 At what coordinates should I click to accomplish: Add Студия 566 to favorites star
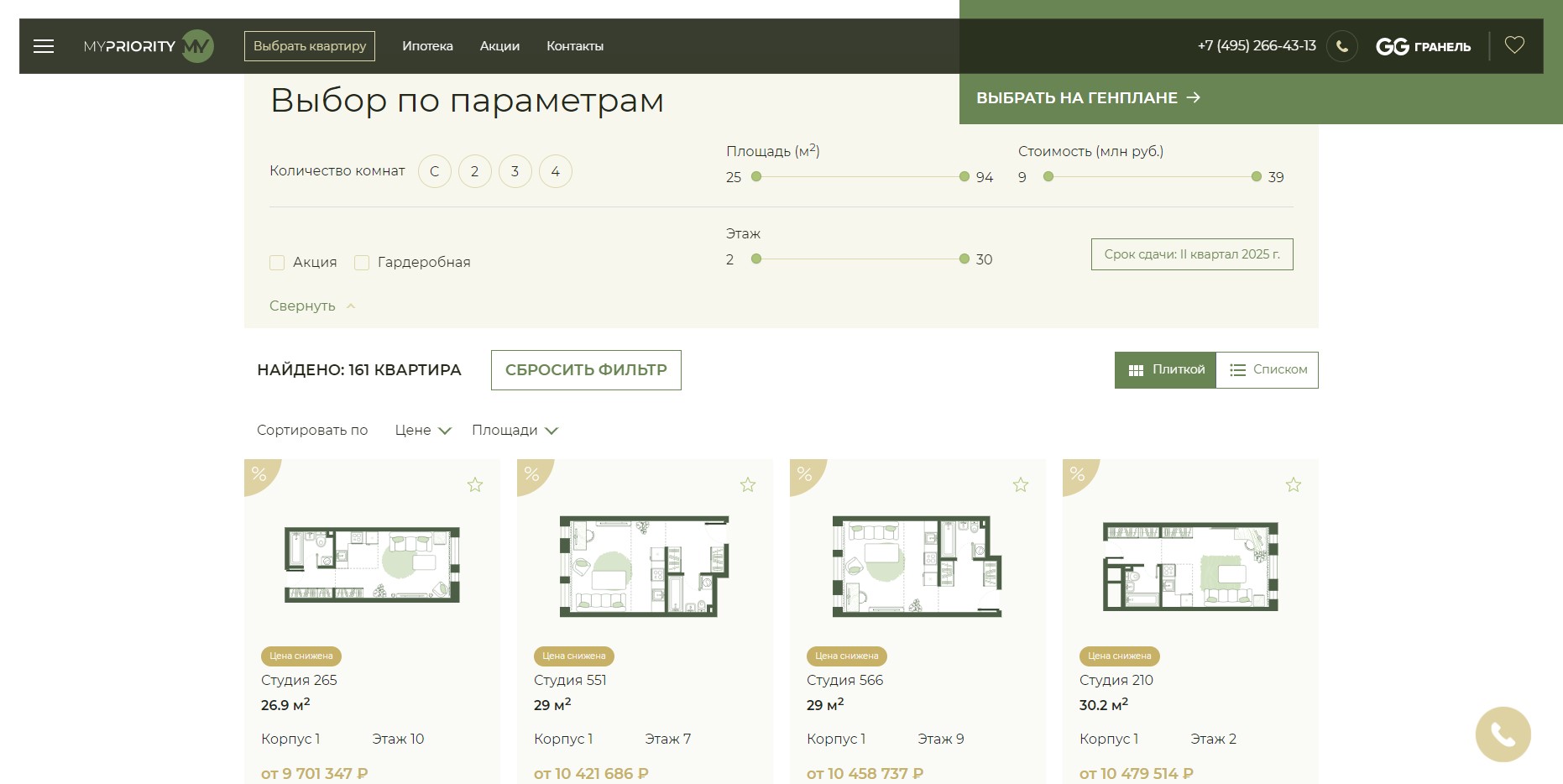coord(1021,484)
